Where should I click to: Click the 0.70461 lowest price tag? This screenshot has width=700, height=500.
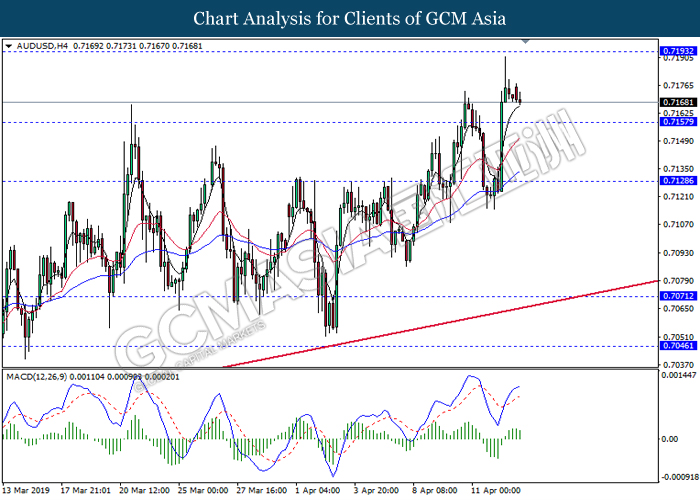point(673,346)
